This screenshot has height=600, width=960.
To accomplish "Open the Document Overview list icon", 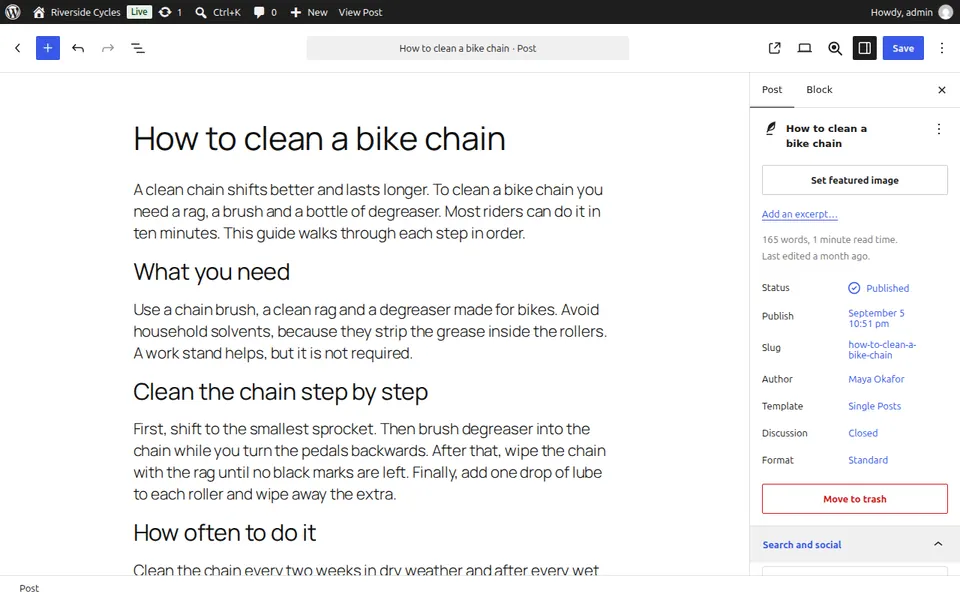I will click(138, 48).
